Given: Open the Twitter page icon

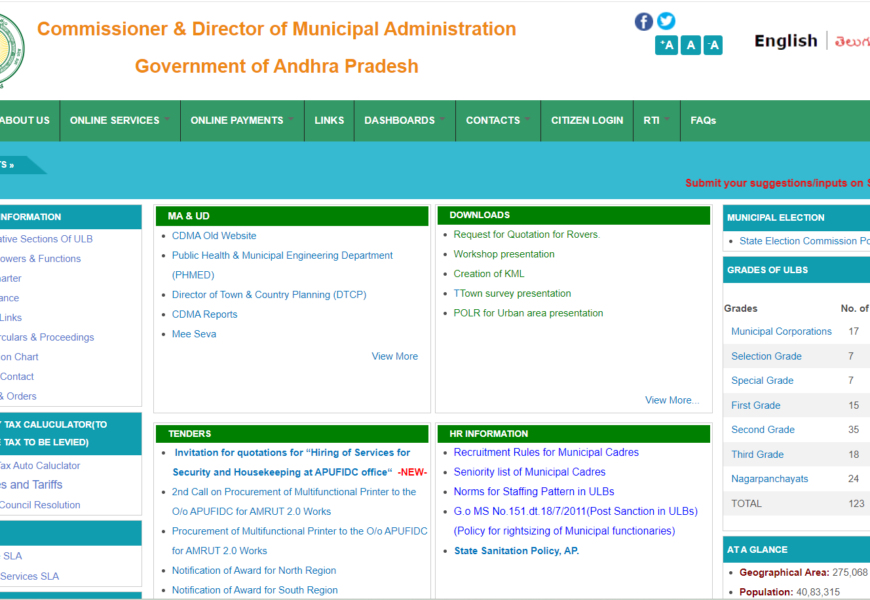Looking at the screenshot, I should click(x=666, y=21).
